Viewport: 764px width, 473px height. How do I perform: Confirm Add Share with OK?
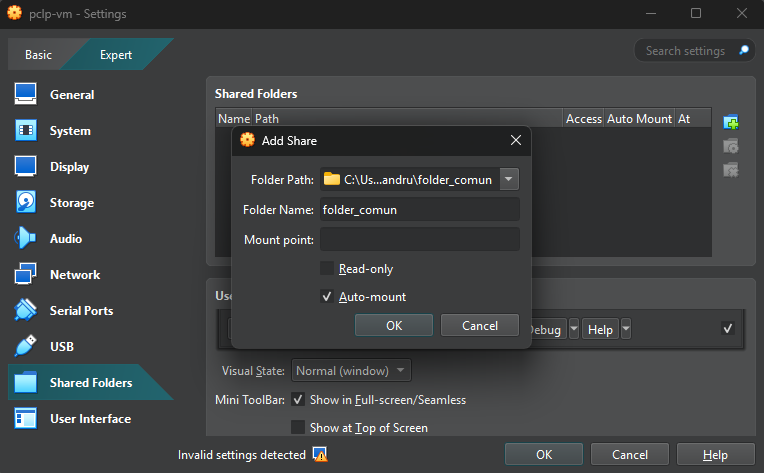[394, 326]
